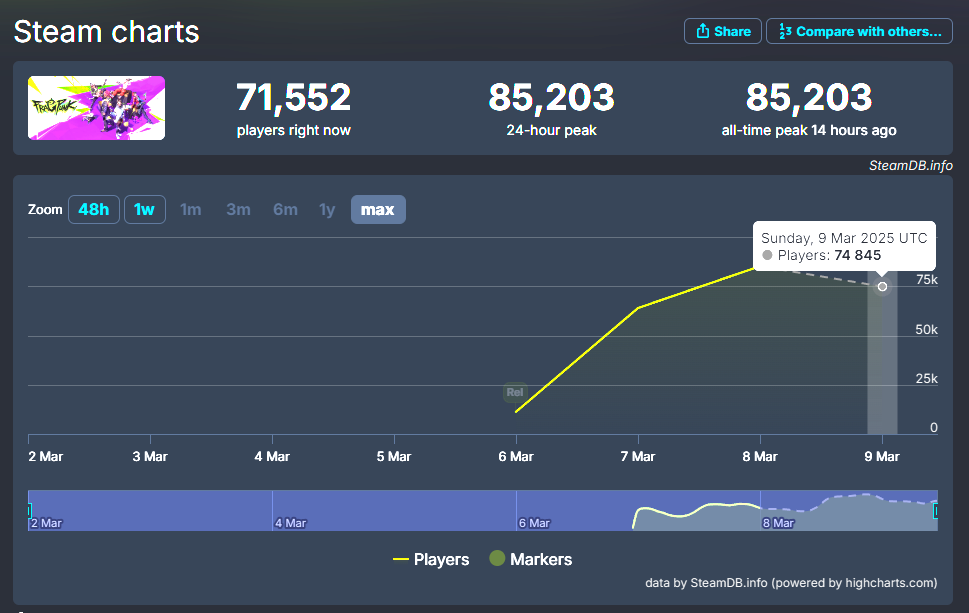
Task: Click the 6 Mar axis label
Action: pos(516,457)
